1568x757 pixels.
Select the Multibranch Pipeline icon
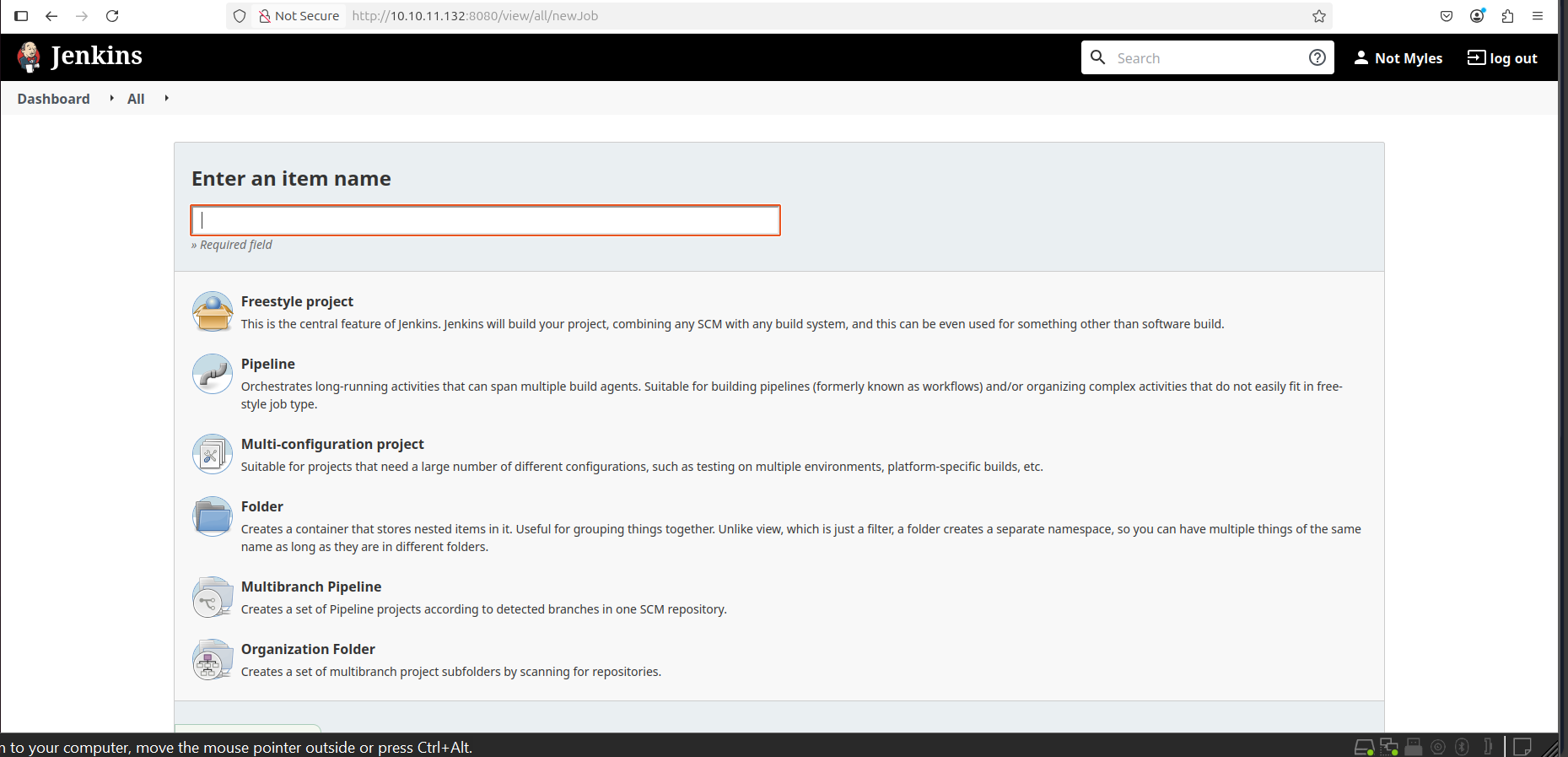(213, 597)
